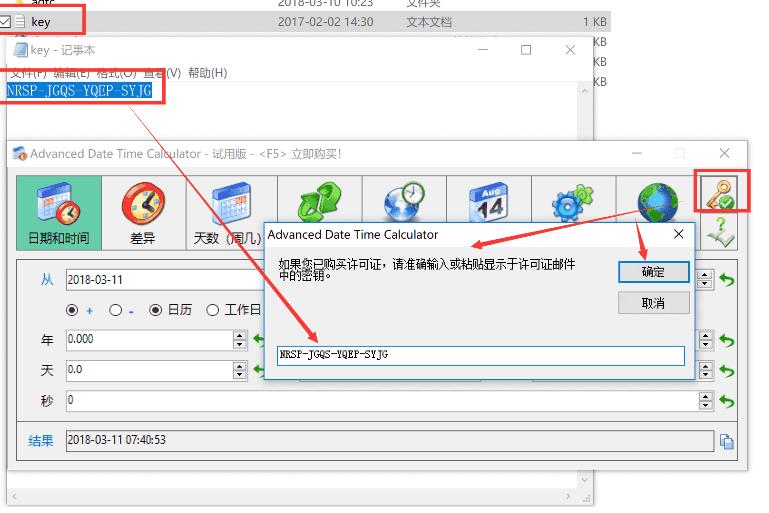Close the Notepad window
769x513 pixels.
(570, 50)
